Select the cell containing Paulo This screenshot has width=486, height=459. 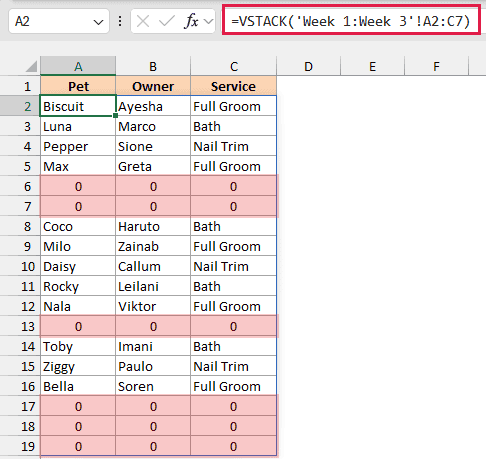click(x=153, y=366)
